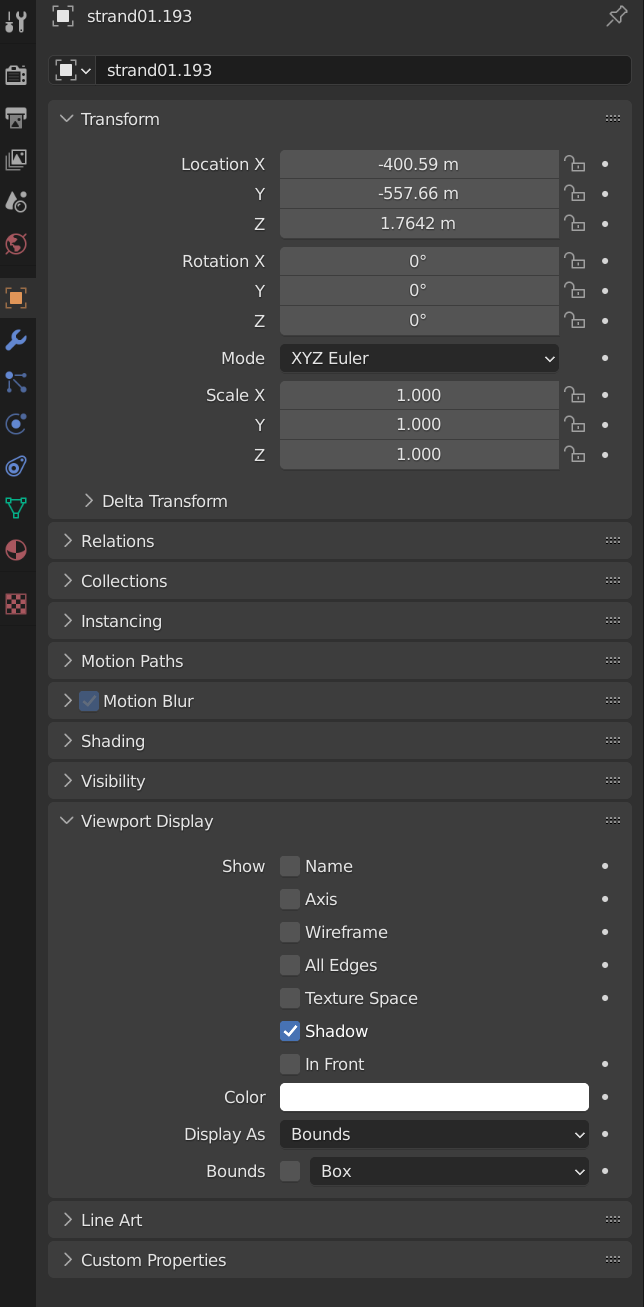Open the object datablock browse dropdown
This screenshot has width=644, height=1307.
click(72, 70)
